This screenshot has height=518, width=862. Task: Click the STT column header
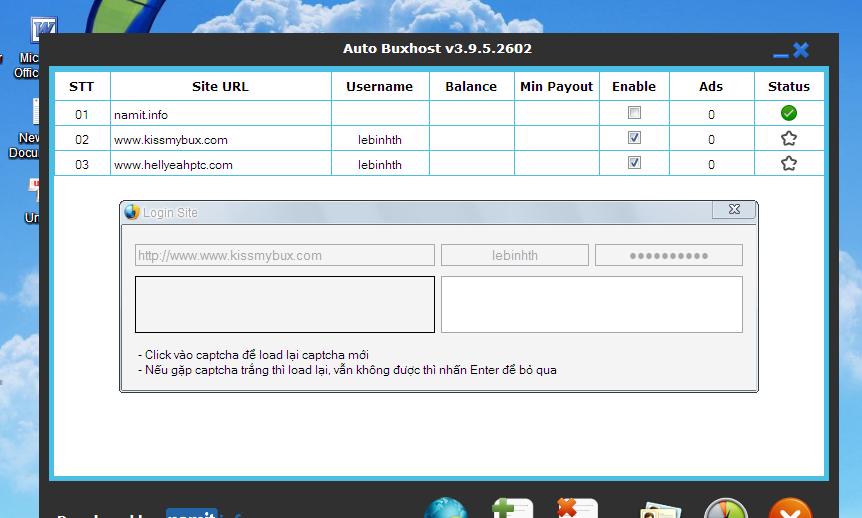[x=82, y=86]
